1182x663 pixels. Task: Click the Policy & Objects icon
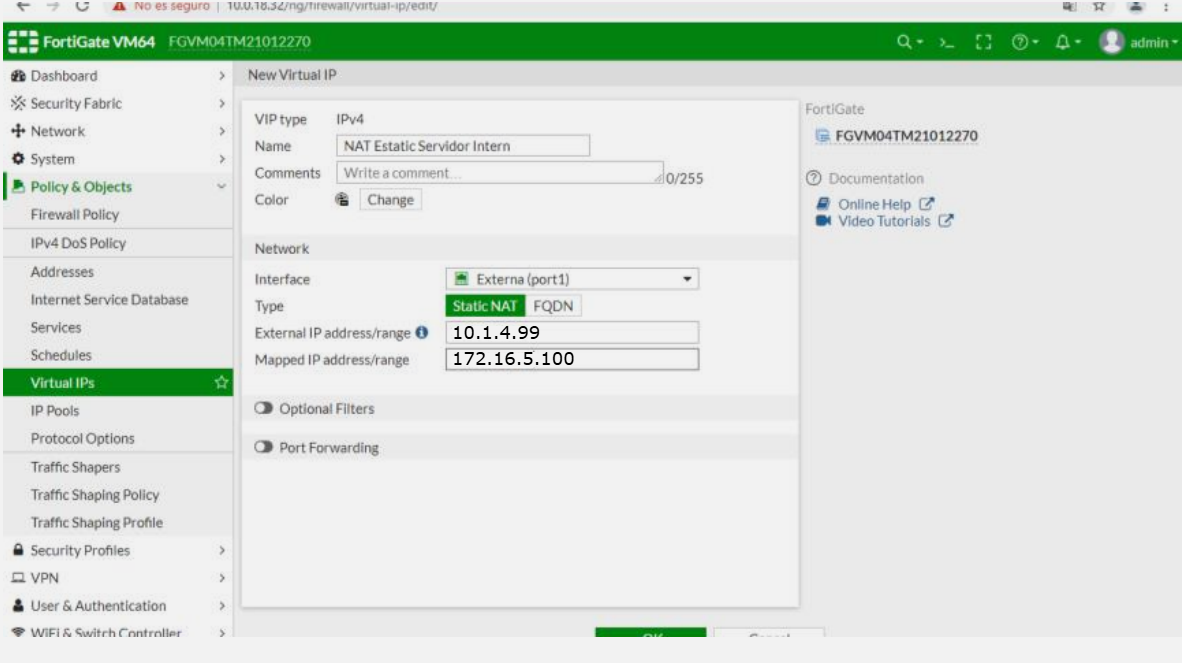(18, 186)
